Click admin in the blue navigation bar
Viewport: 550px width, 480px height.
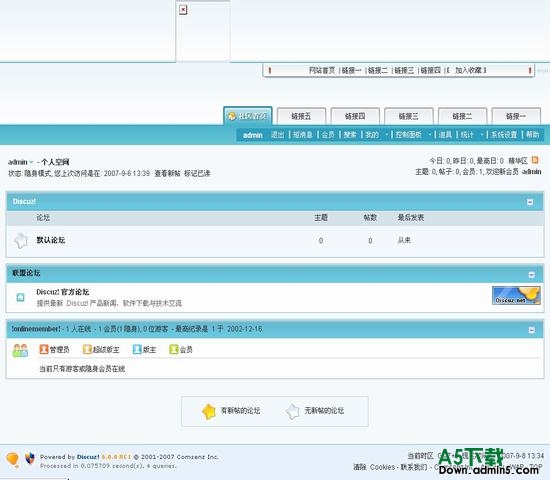click(x=253, y=135)
